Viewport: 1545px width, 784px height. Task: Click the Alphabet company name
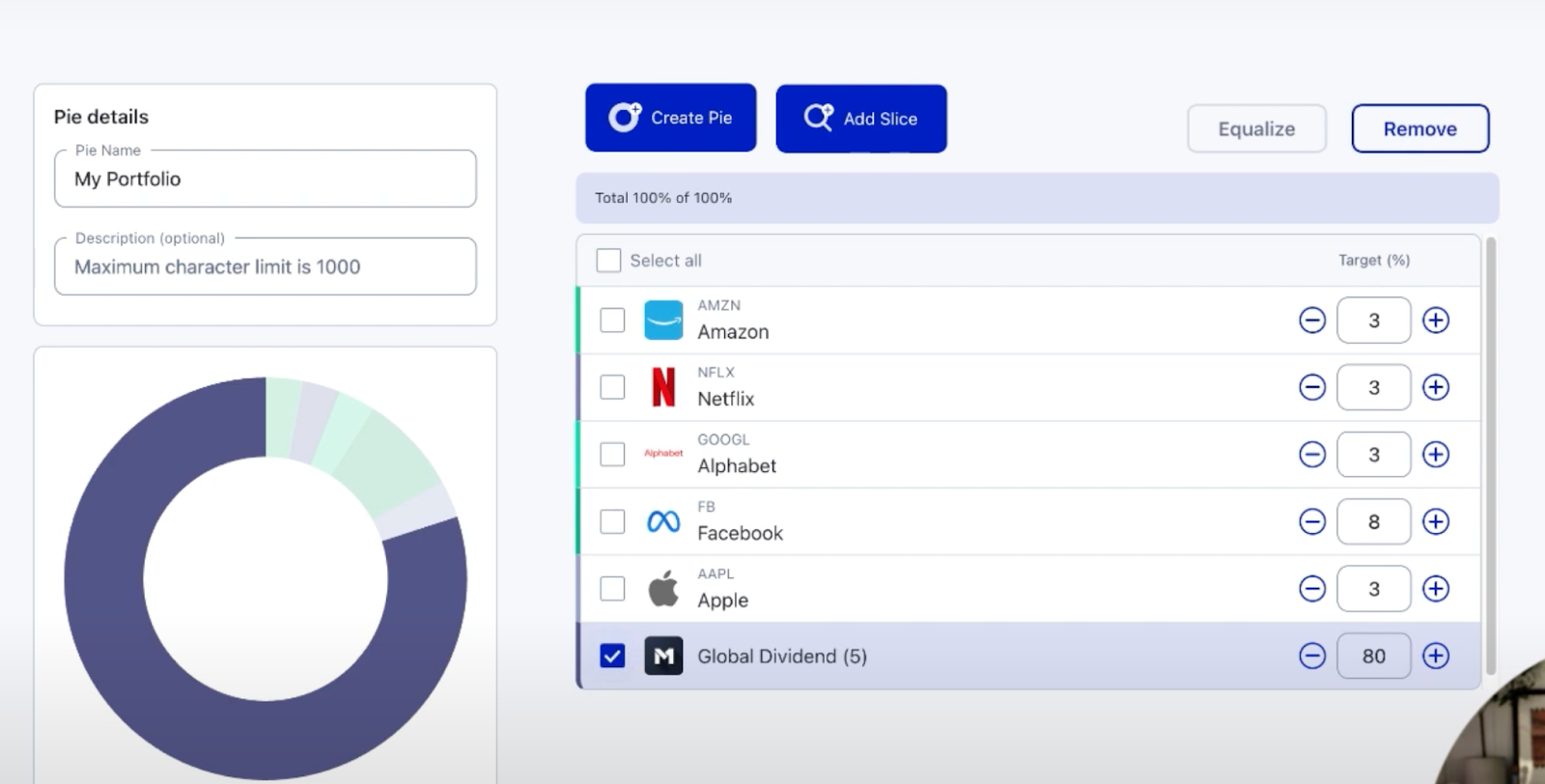pyautogui.click(x=737, y=465)
